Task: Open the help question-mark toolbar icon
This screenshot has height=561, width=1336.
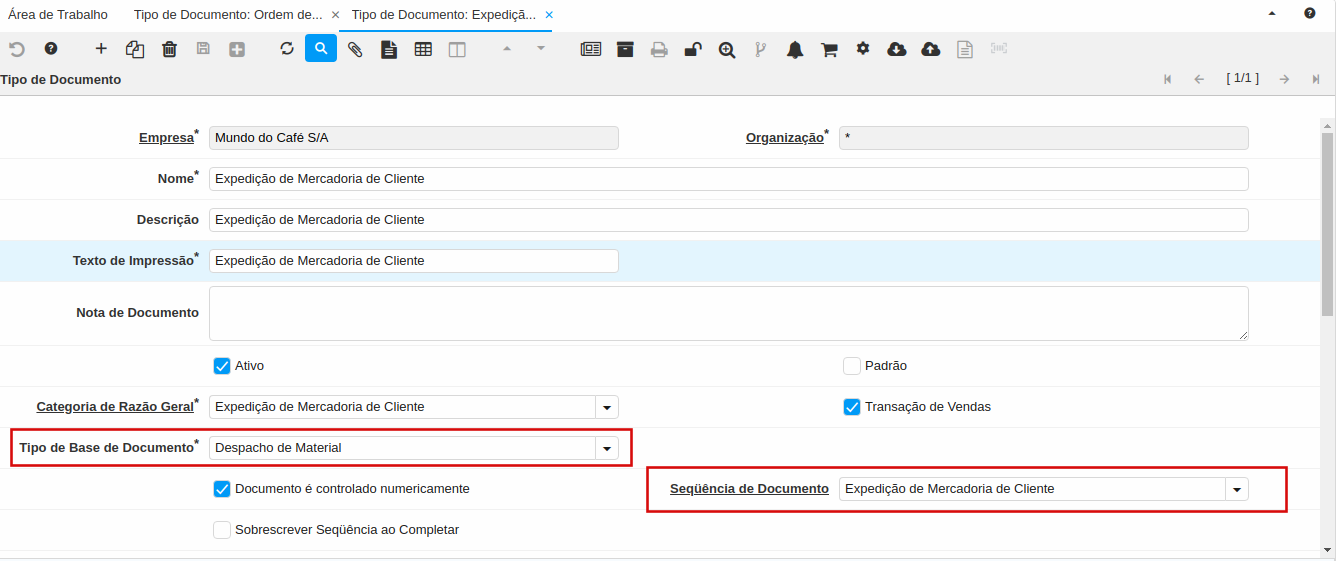Action: click(x=51, y=49)
